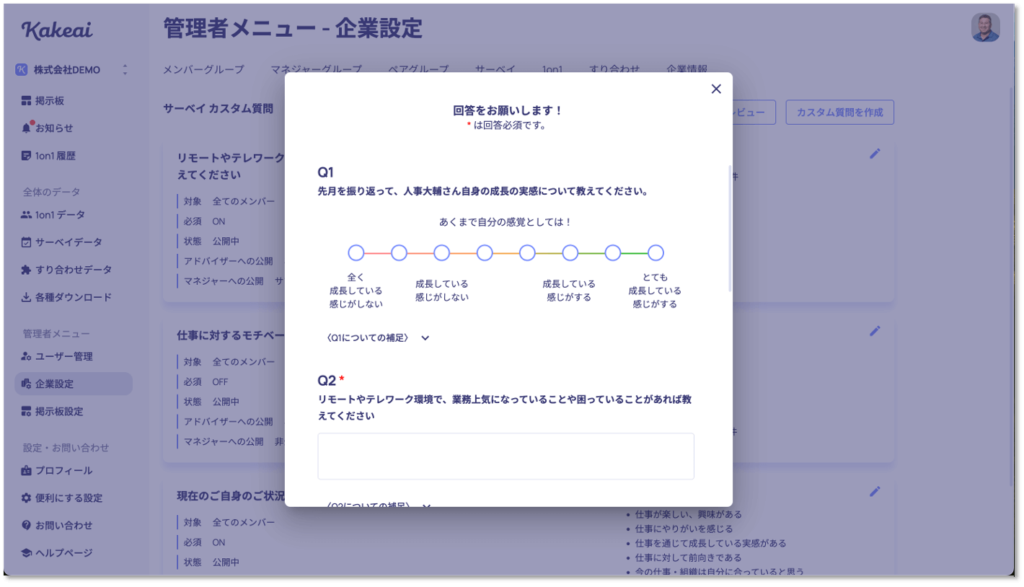The image size is (1024, 587).
Task: Click the Q1 question heading
Action: [x=325, y=172]
